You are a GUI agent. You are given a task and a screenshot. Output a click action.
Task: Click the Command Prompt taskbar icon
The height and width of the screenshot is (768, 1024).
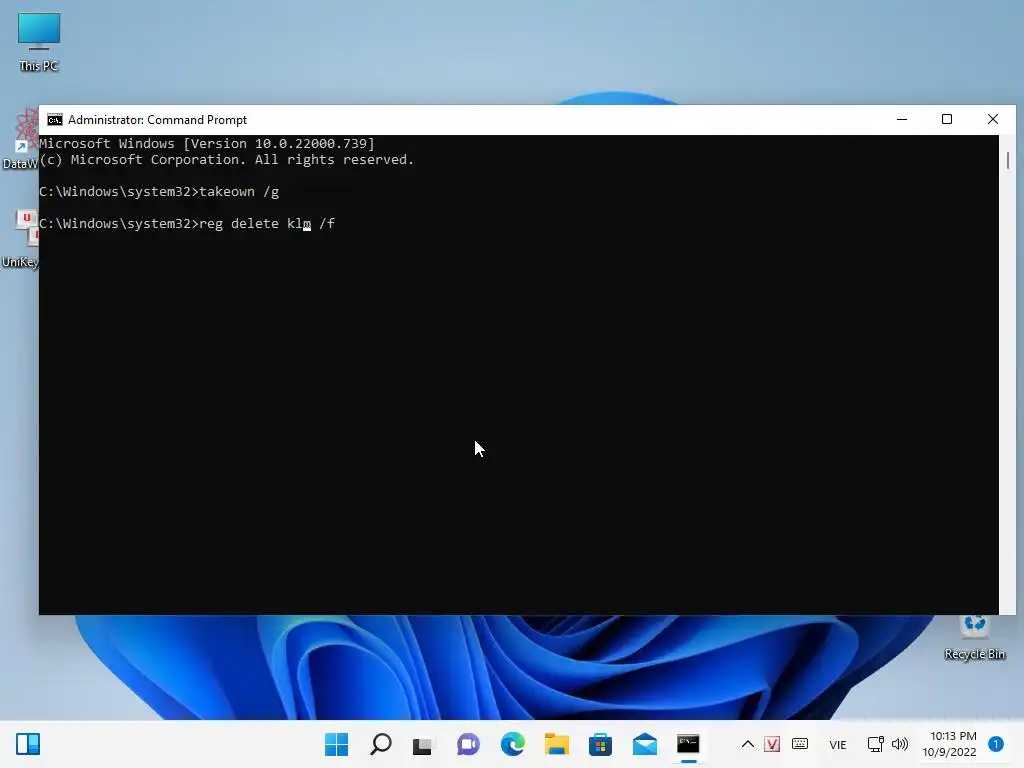[688, 744]
